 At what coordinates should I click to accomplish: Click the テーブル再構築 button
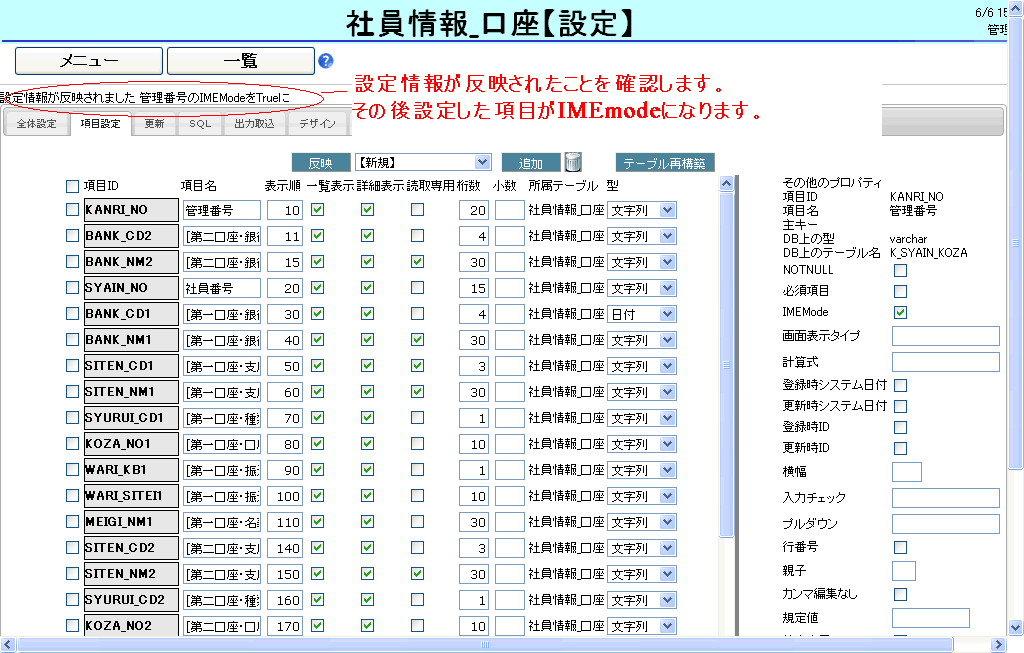pos(664,163)
